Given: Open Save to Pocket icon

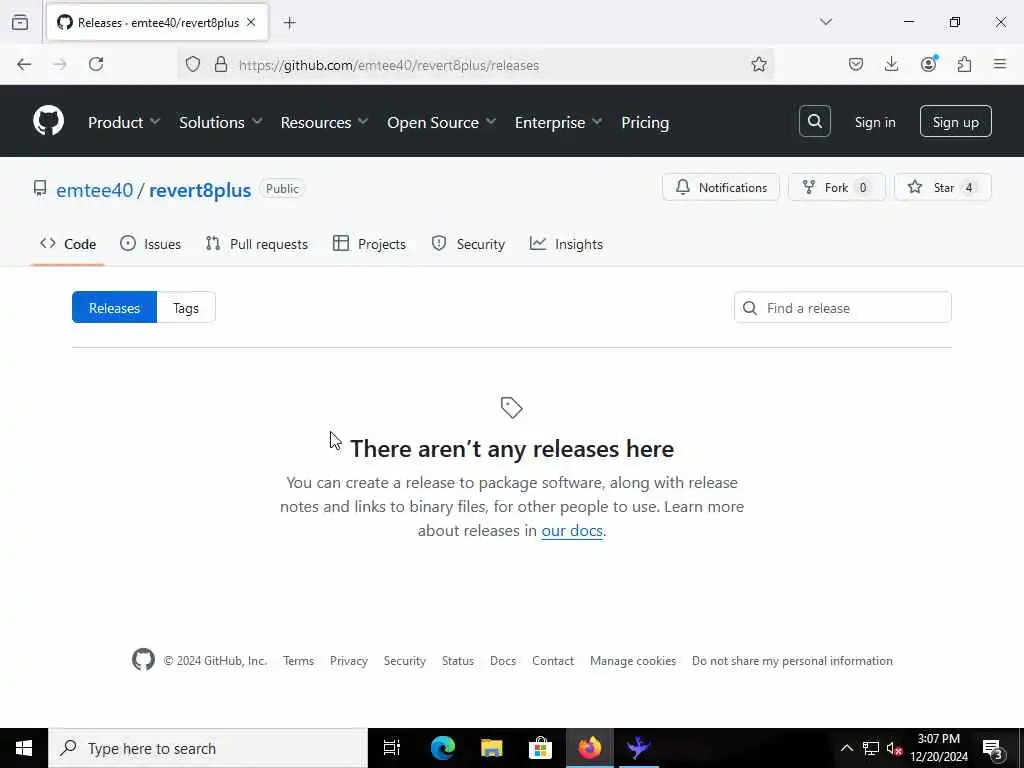Looking at the screenshot, I should coord(856,64).
